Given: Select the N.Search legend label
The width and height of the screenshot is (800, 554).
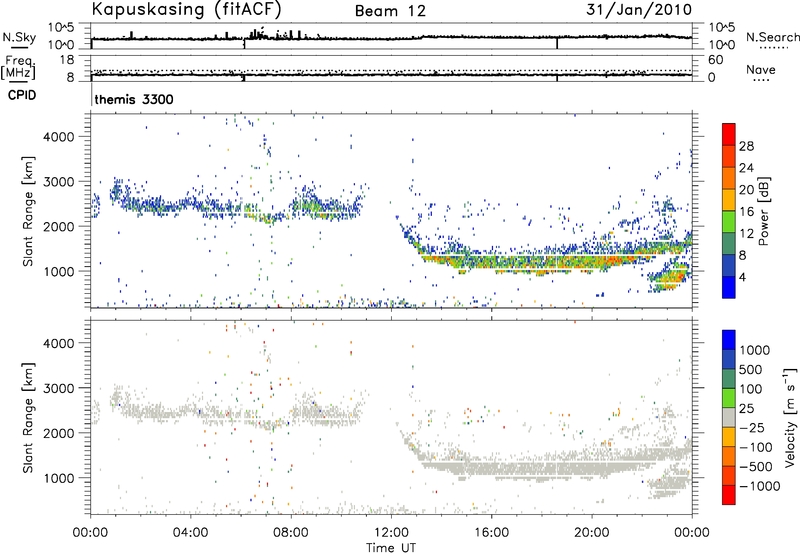Looking at the screenshot, I should [772, 37].
